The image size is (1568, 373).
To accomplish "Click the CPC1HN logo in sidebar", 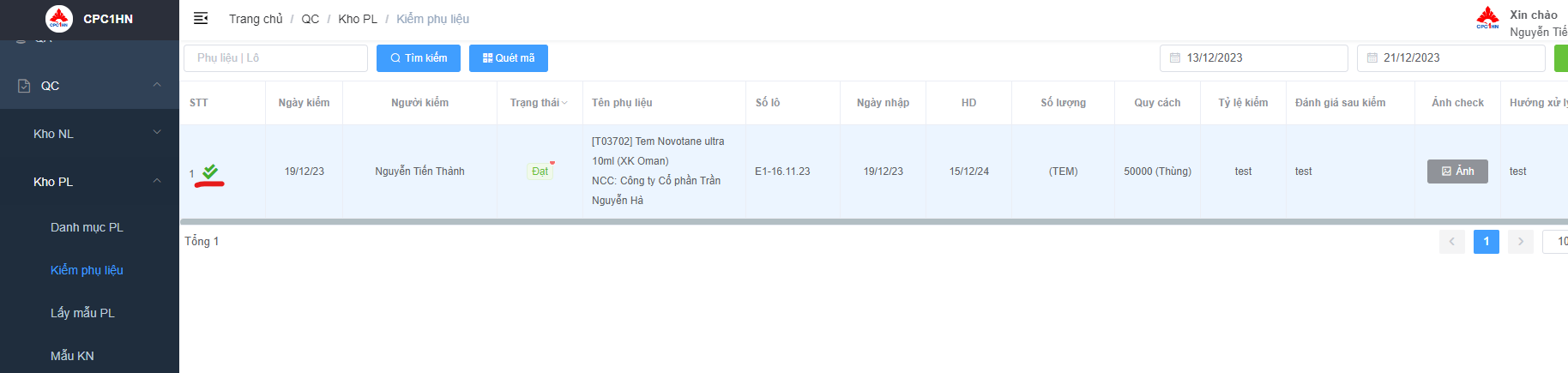I will 59,18.
